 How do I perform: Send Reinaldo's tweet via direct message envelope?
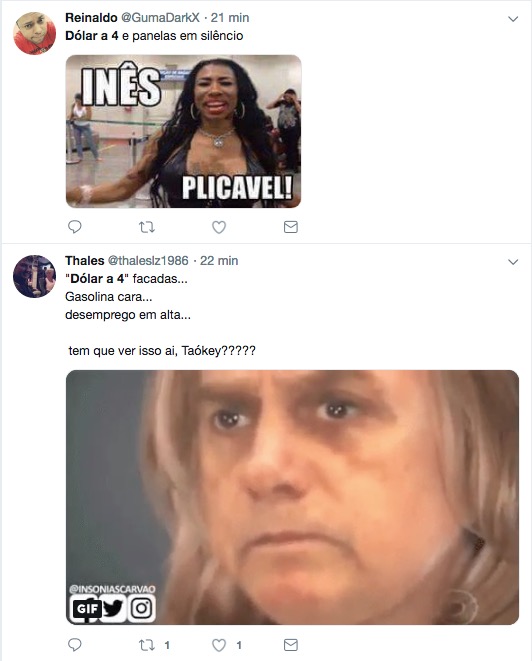point(291,227)
